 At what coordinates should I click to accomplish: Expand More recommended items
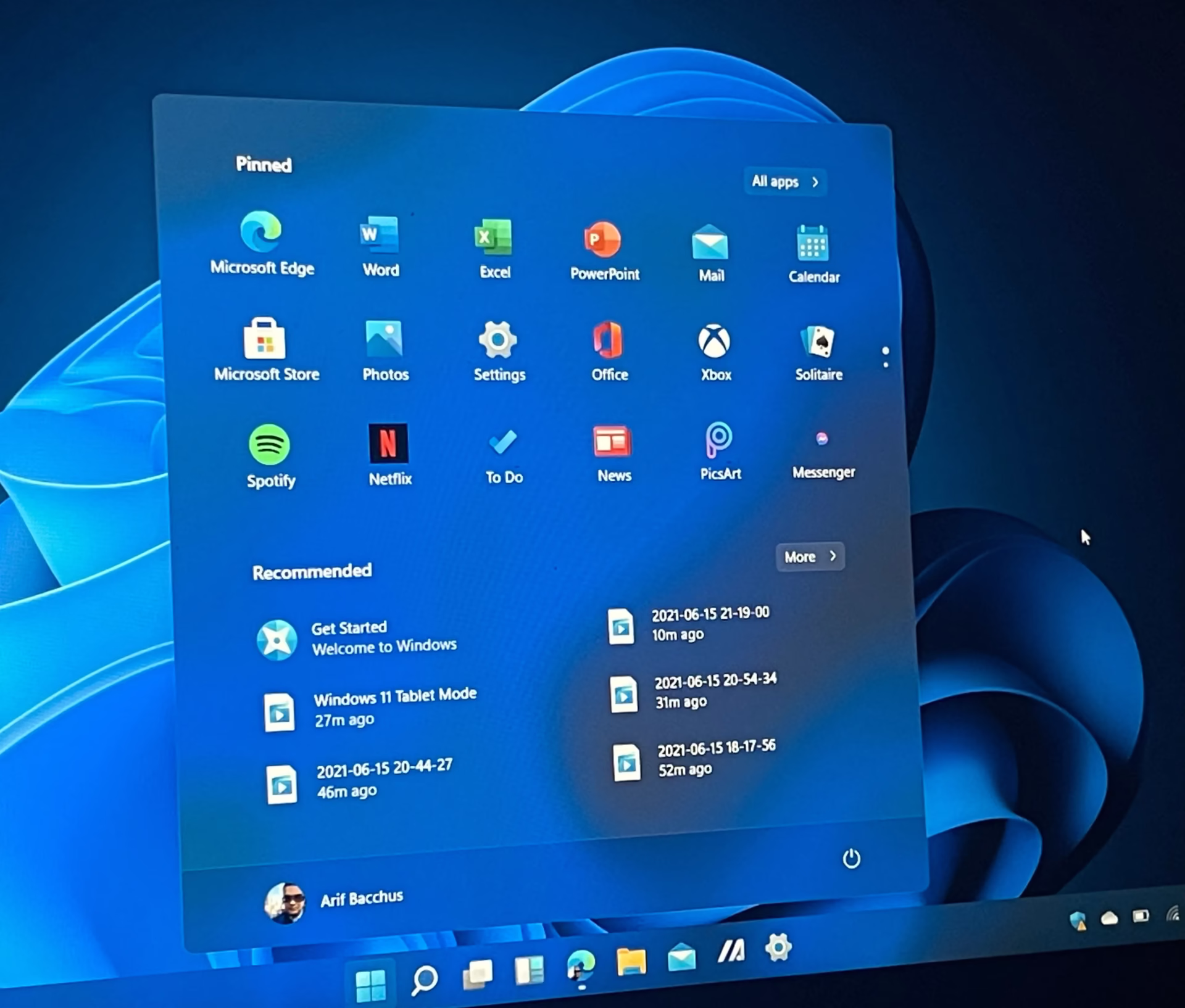coord(810,556)
